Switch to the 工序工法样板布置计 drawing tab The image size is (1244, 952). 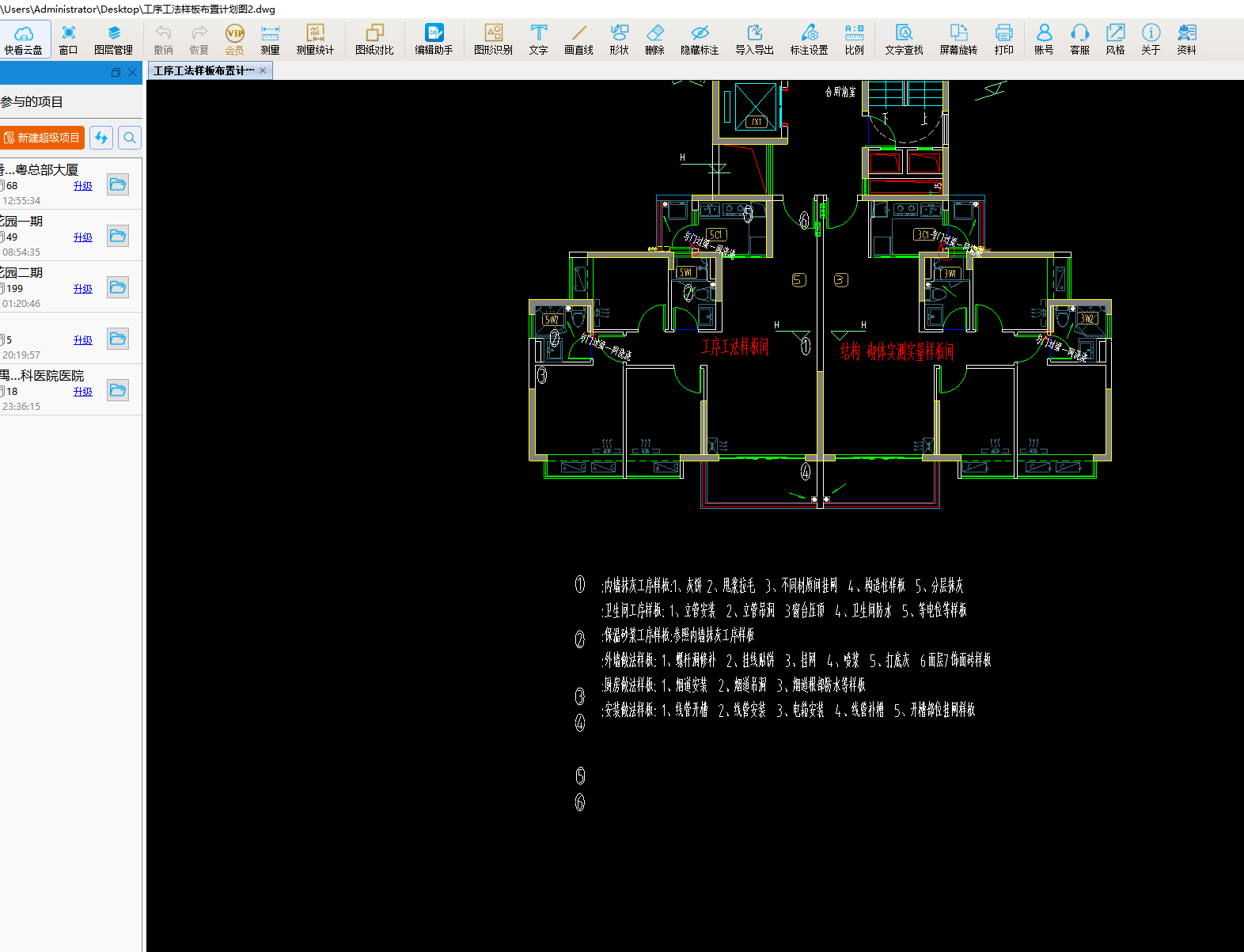click(203, 70)
